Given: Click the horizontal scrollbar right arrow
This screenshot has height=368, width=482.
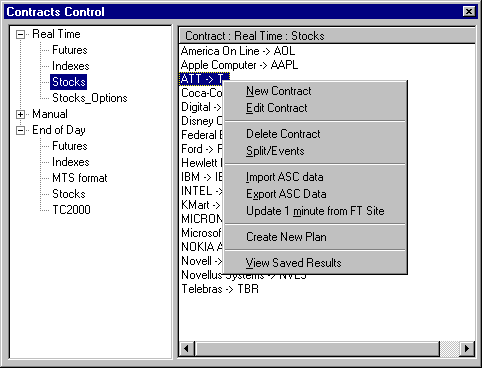Looking at the screenshot, I should (466, 349).
